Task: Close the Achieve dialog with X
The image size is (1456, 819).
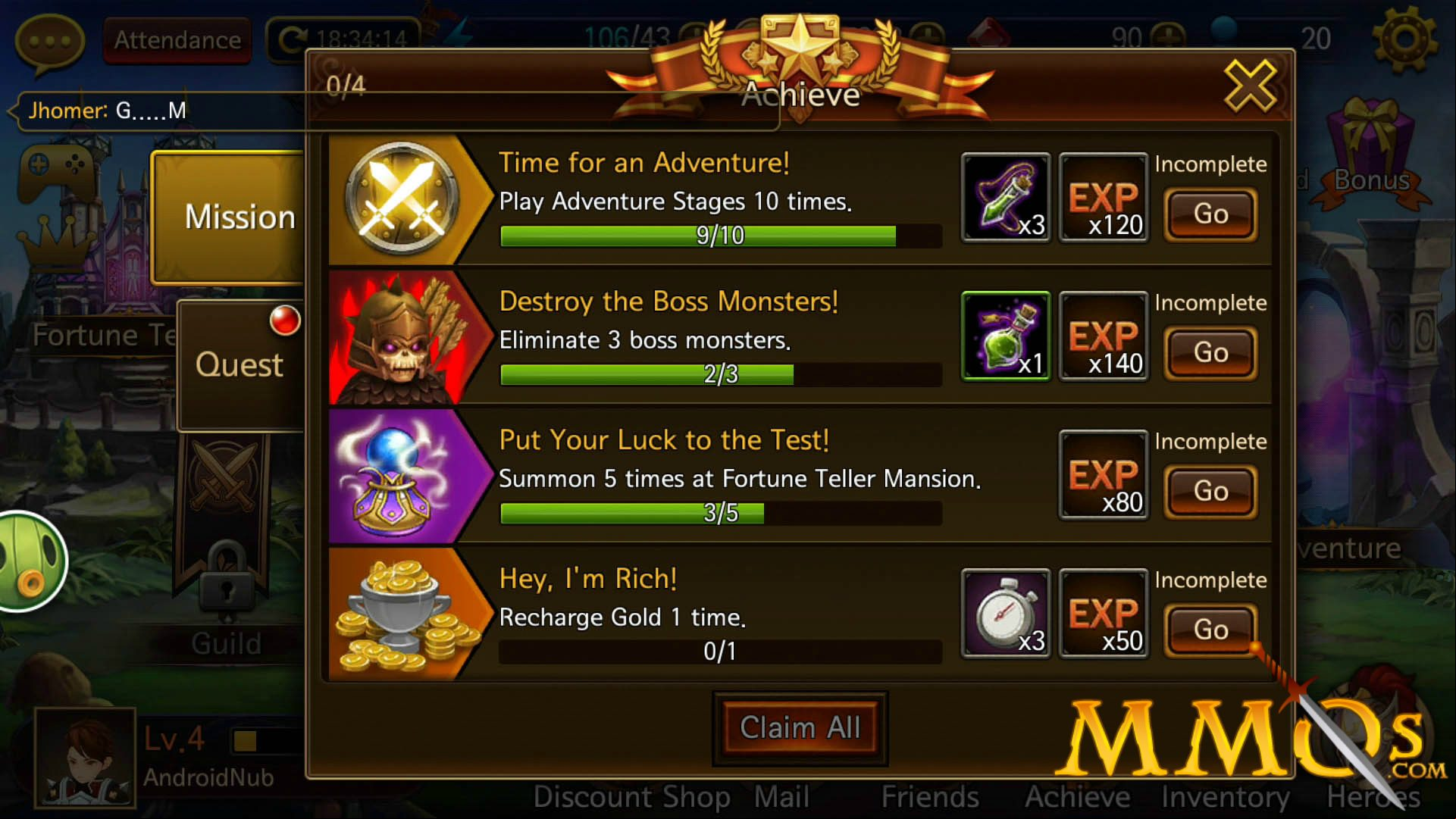Action: click(x=1250, y=86)
